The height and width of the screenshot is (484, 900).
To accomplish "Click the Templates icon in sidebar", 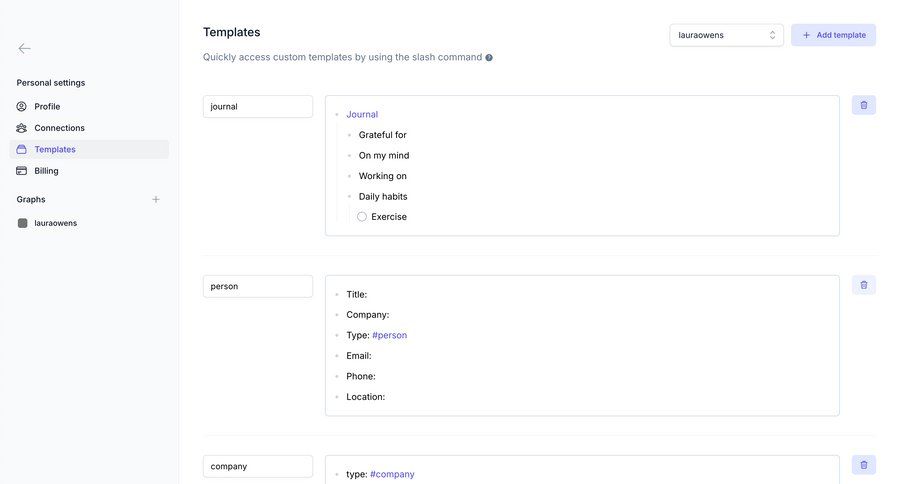I will pyautogui.click(x=21, y=149).
